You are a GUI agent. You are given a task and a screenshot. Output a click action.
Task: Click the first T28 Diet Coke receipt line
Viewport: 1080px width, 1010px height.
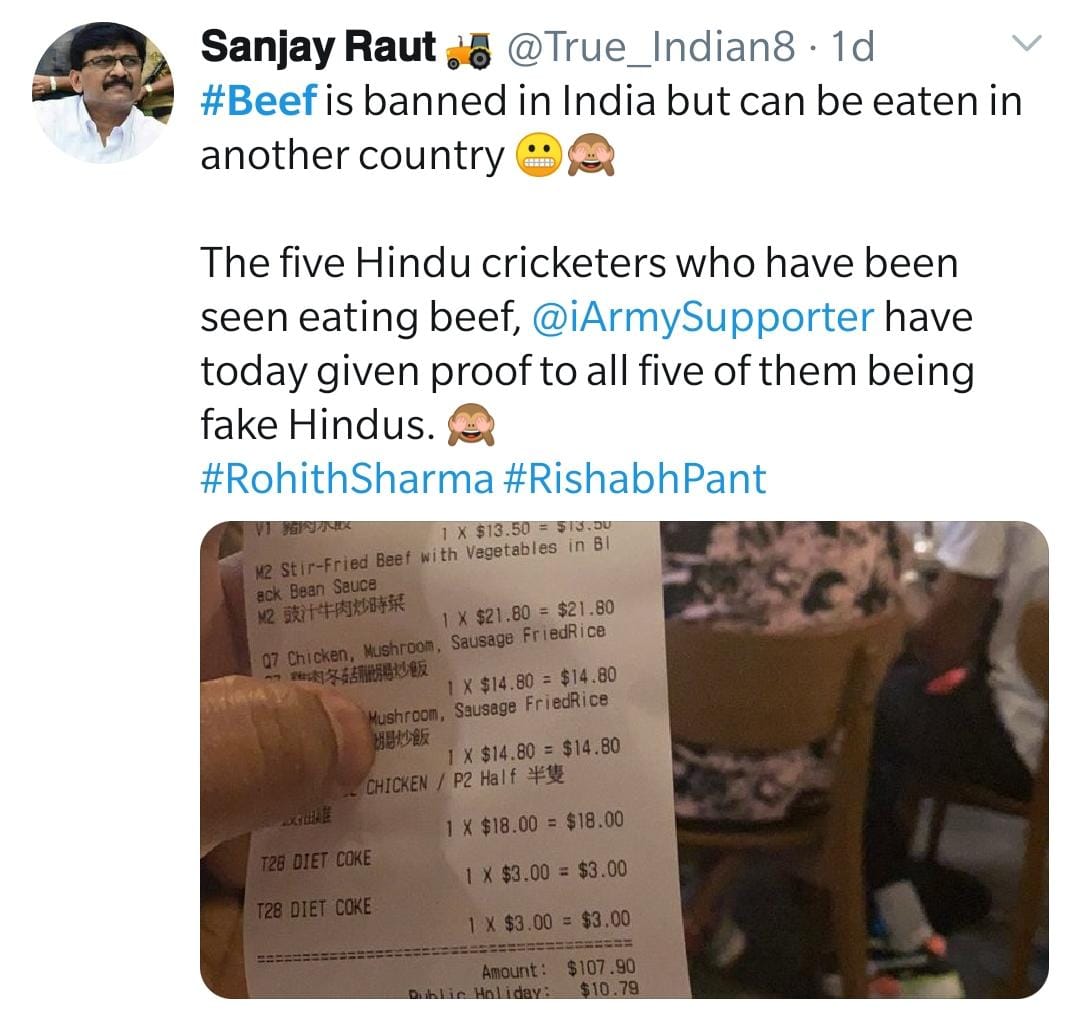tap(314, 859)
